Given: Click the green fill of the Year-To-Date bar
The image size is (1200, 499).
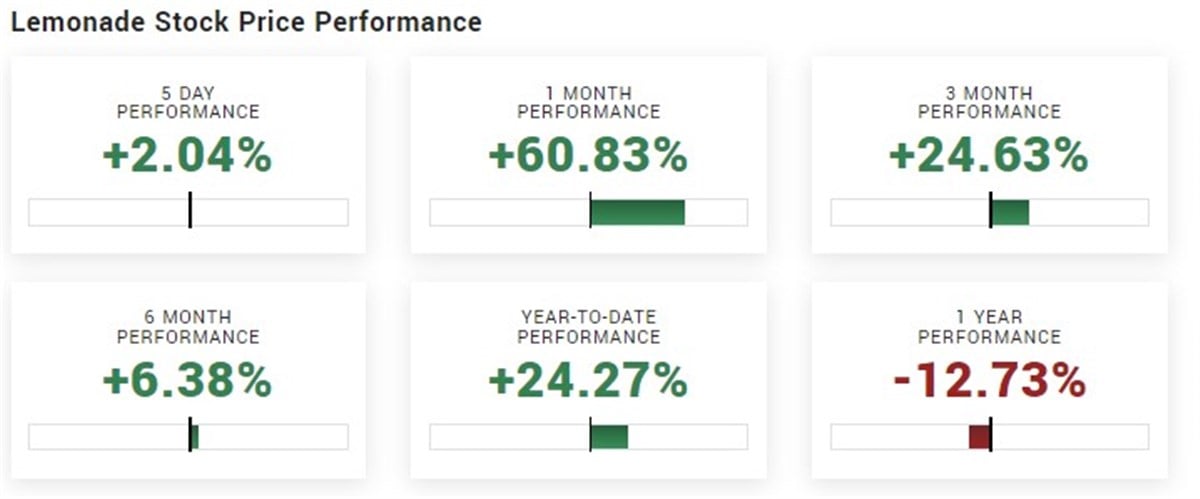Looking at the screenshot, I should [609, 437].
